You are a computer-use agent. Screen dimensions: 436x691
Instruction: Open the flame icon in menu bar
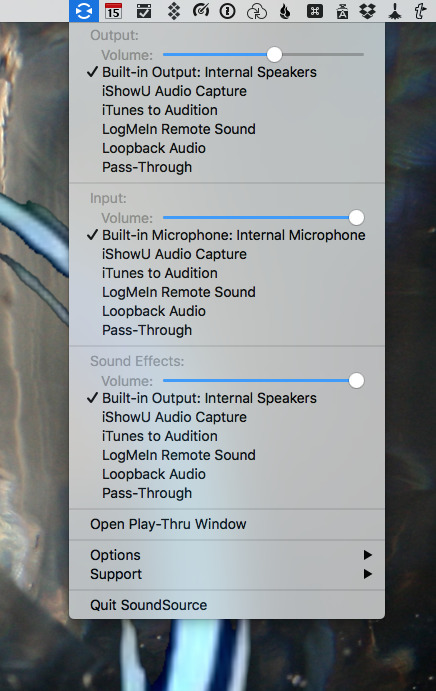click(x=285, y=11)
